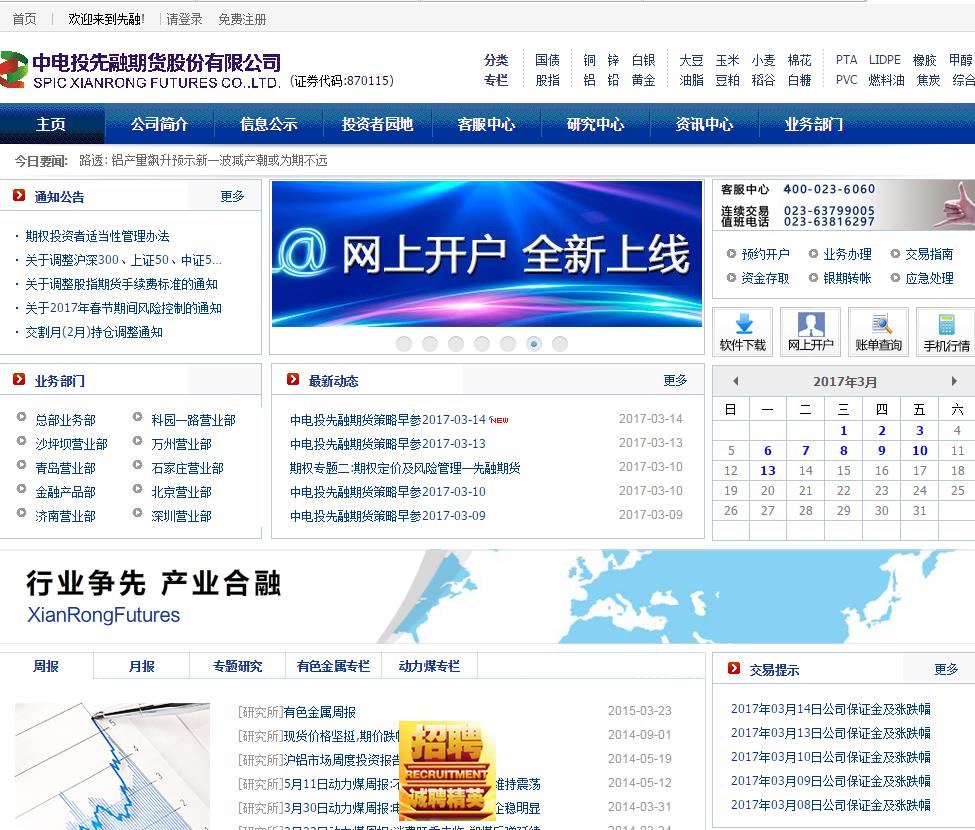Click the 软件下载 download icon
Image resolution: width=975 pixels, height=830 pixels.
[x=742, y=331]
